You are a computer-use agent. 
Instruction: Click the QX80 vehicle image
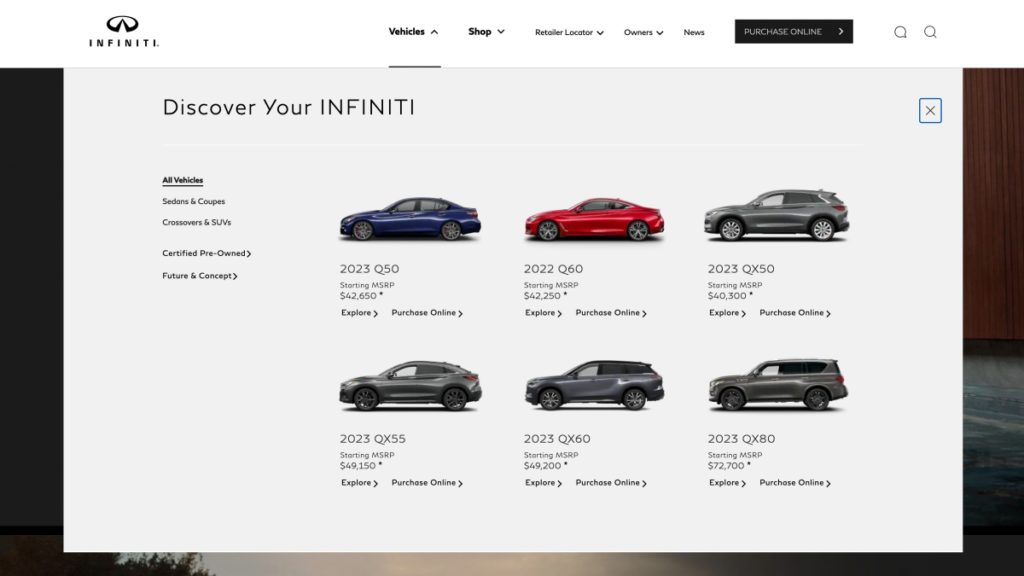tap(778, 385)
